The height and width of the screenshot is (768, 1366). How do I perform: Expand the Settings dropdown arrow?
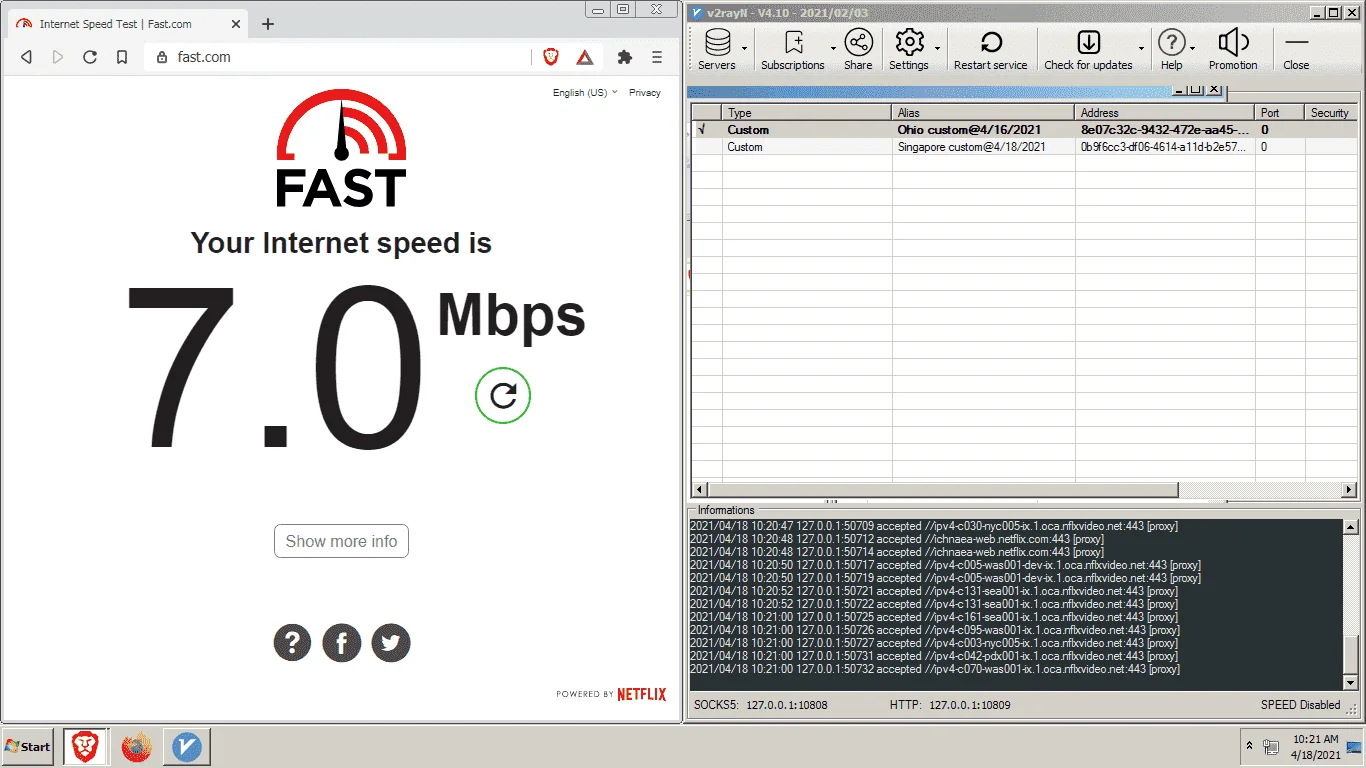tap(937, 46)
